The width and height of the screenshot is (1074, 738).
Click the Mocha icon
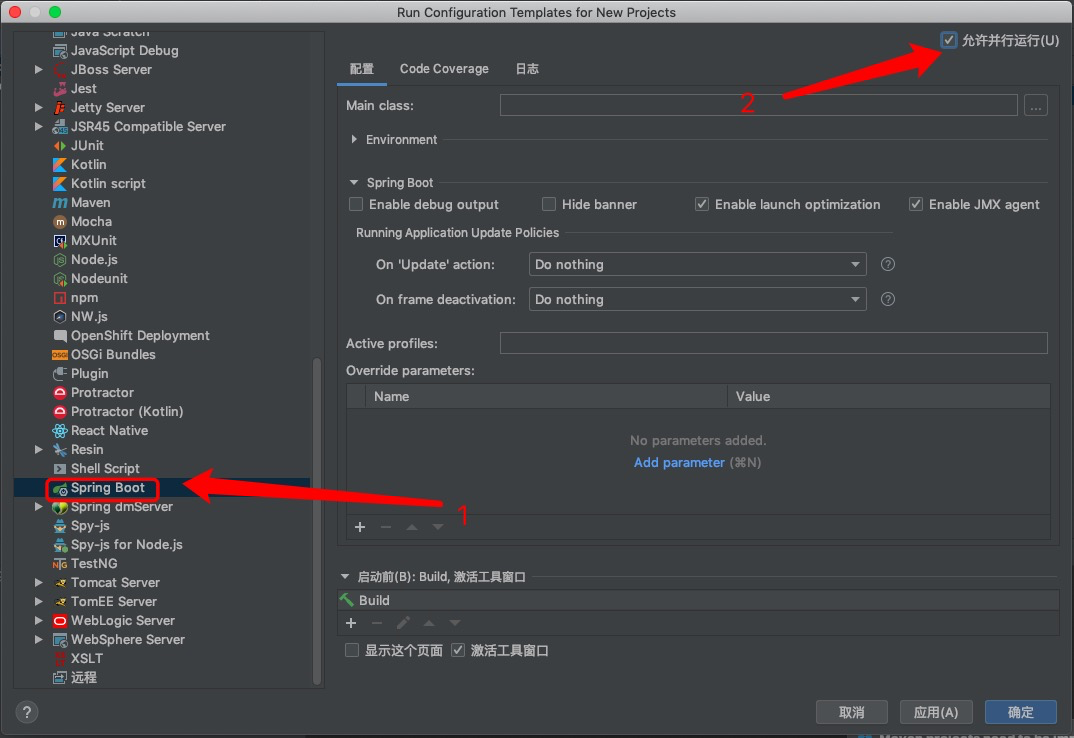(60, 221)
